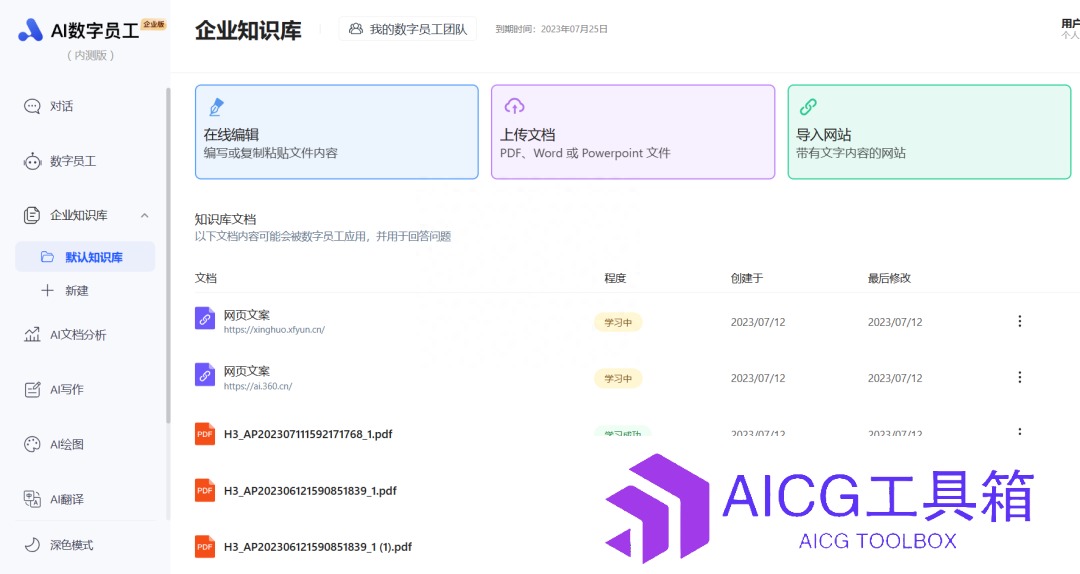This screenshot has width=1080, height=574.
Task: Open the 导入网站 card
Action: [929, 132]
